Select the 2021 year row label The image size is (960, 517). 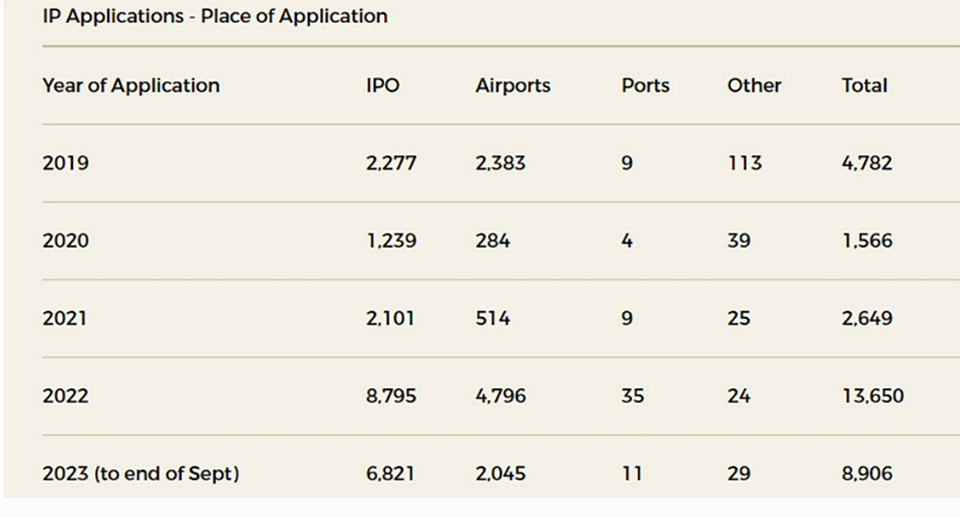tap(64, 319)
